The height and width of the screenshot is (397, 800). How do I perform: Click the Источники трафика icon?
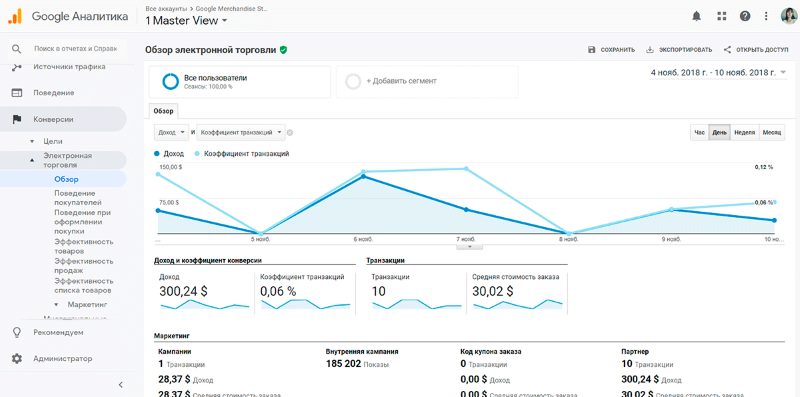coord(17,67)
